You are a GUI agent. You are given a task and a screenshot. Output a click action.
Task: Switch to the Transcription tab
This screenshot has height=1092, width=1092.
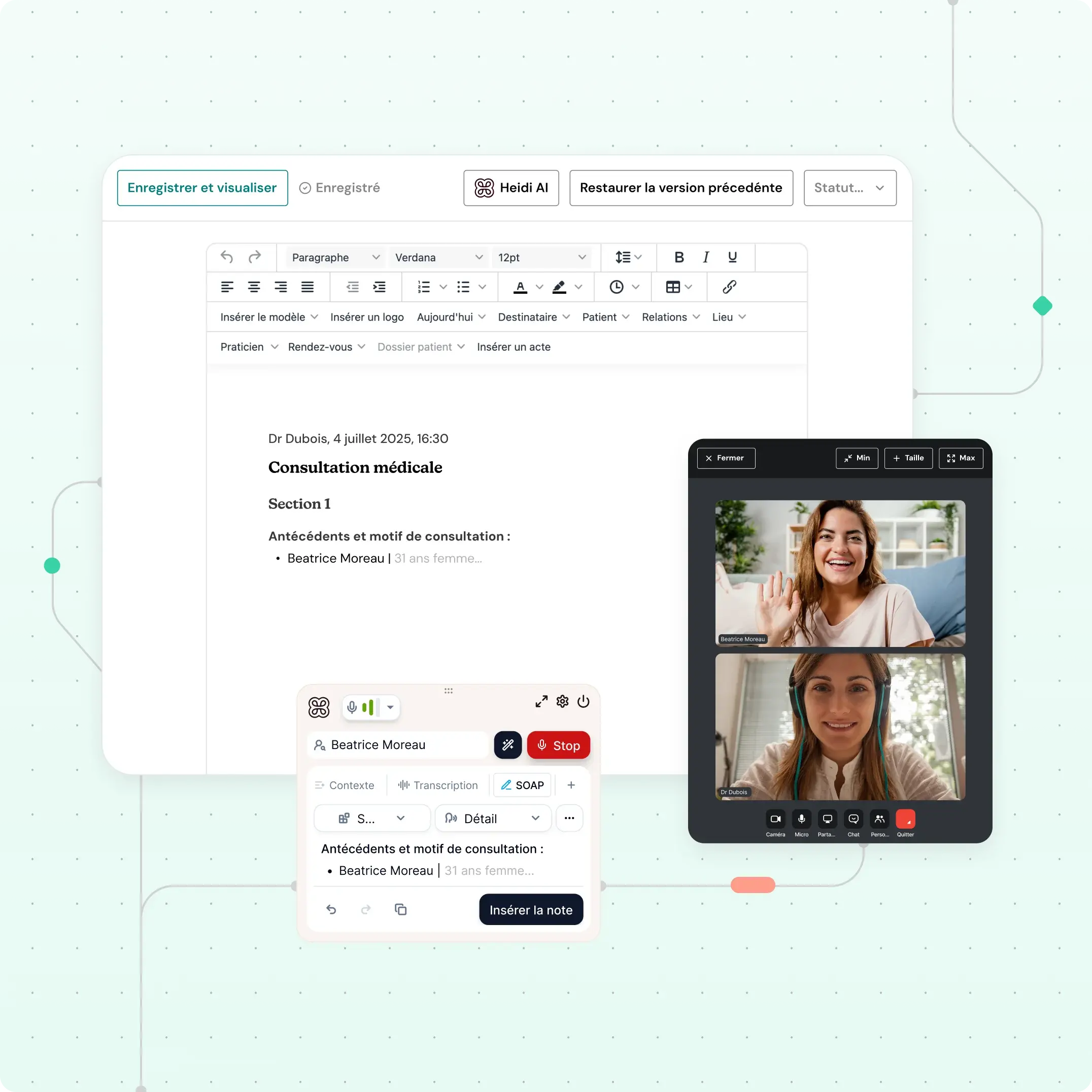click(438, 785)
